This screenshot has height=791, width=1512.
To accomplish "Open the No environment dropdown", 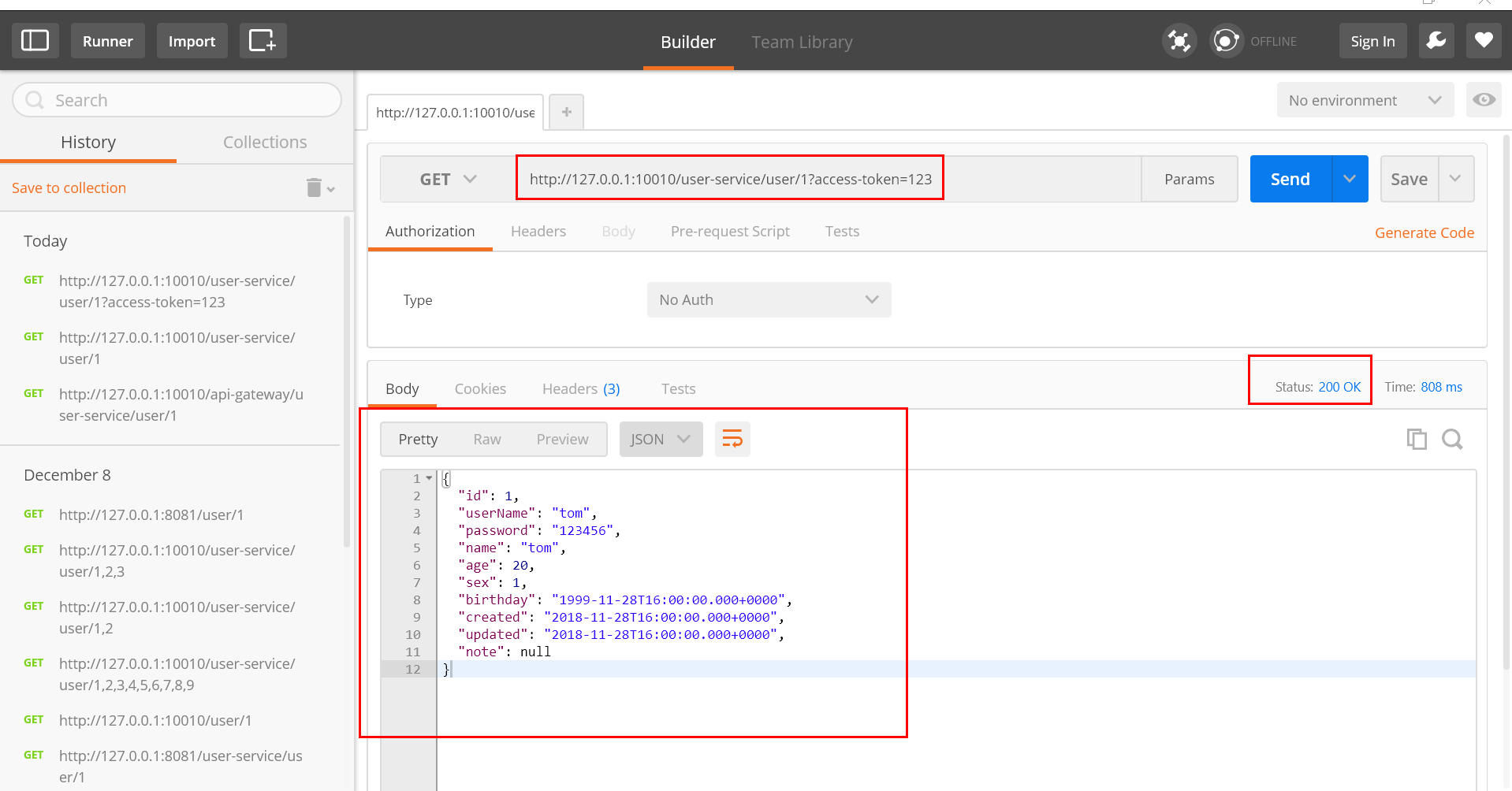I will click(1365, 100).
